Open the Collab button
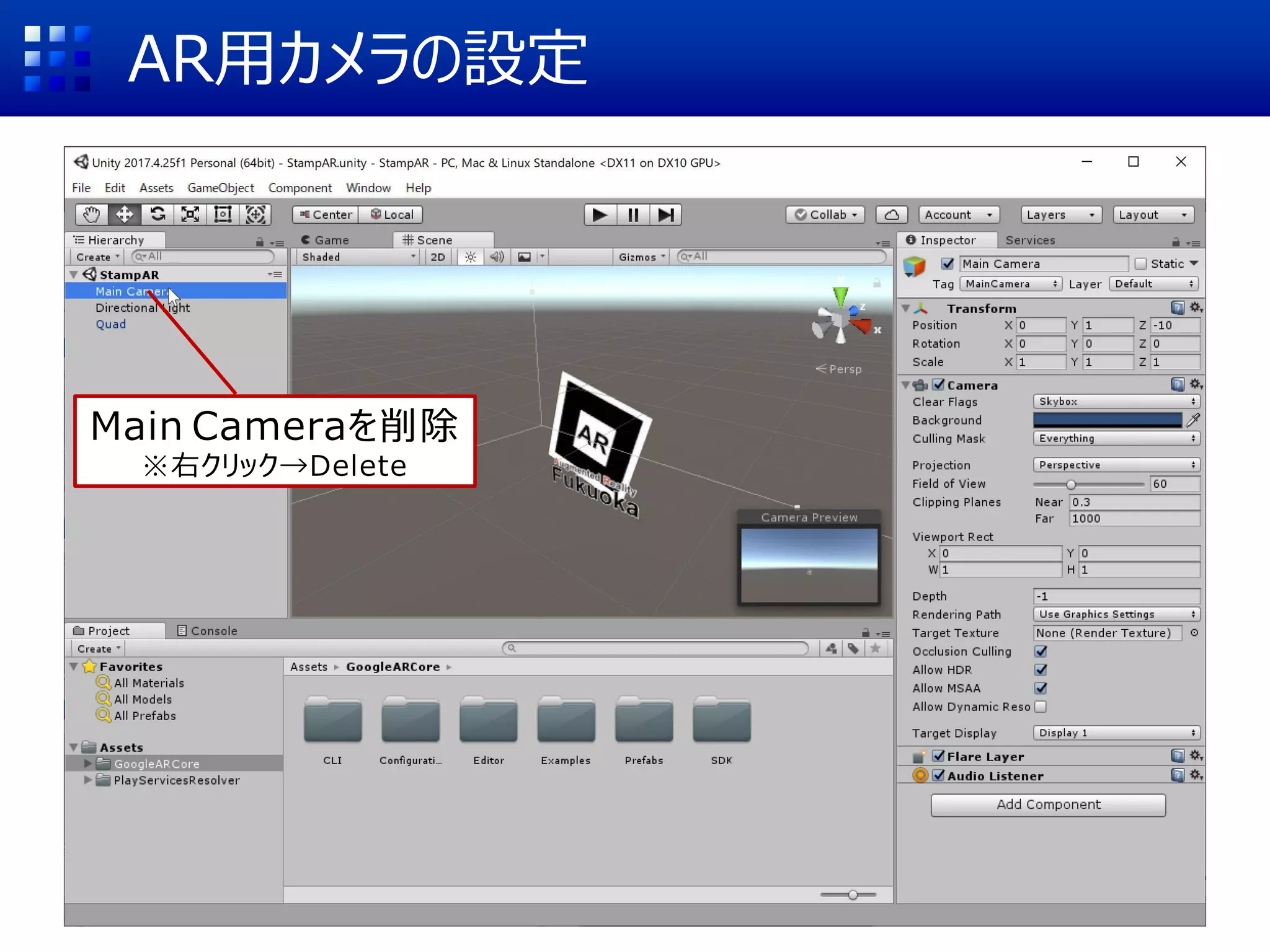 click(825, 214)
